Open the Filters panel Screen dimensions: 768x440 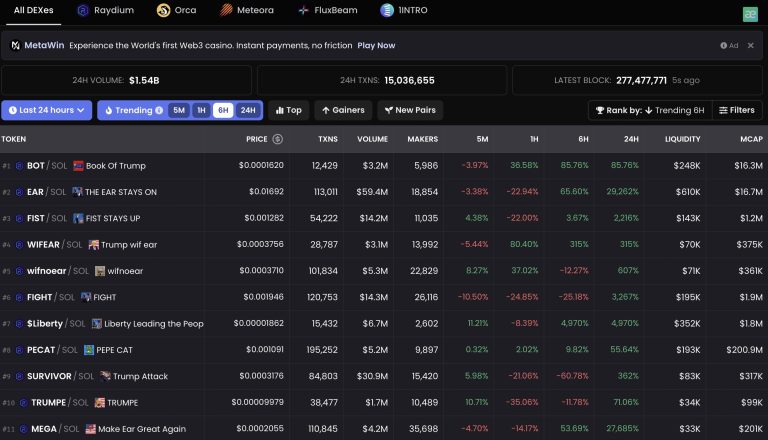pyautogui.click(x=737, y=110)
